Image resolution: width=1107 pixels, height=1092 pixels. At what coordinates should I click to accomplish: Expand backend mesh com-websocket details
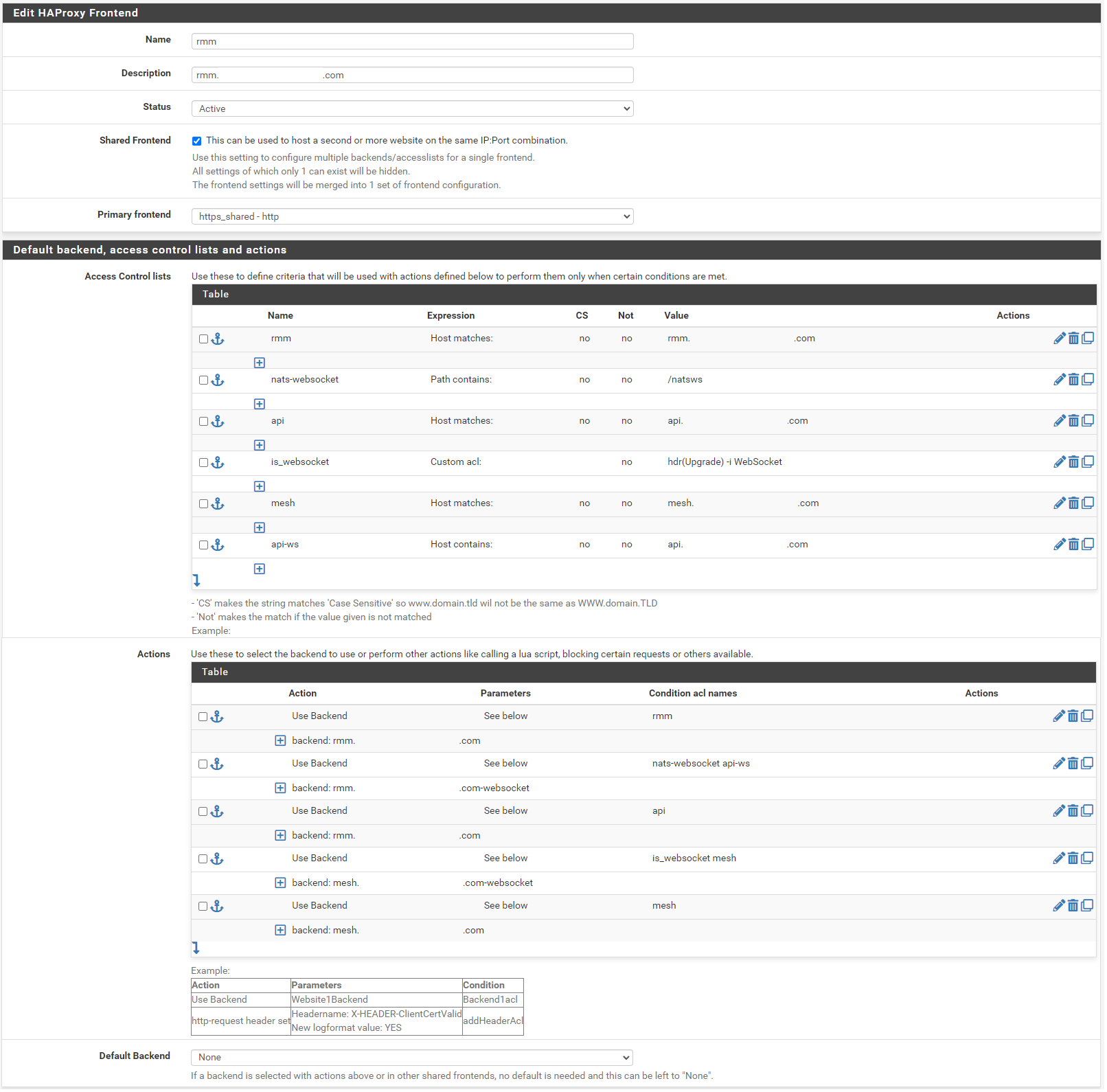pos(280,883)
